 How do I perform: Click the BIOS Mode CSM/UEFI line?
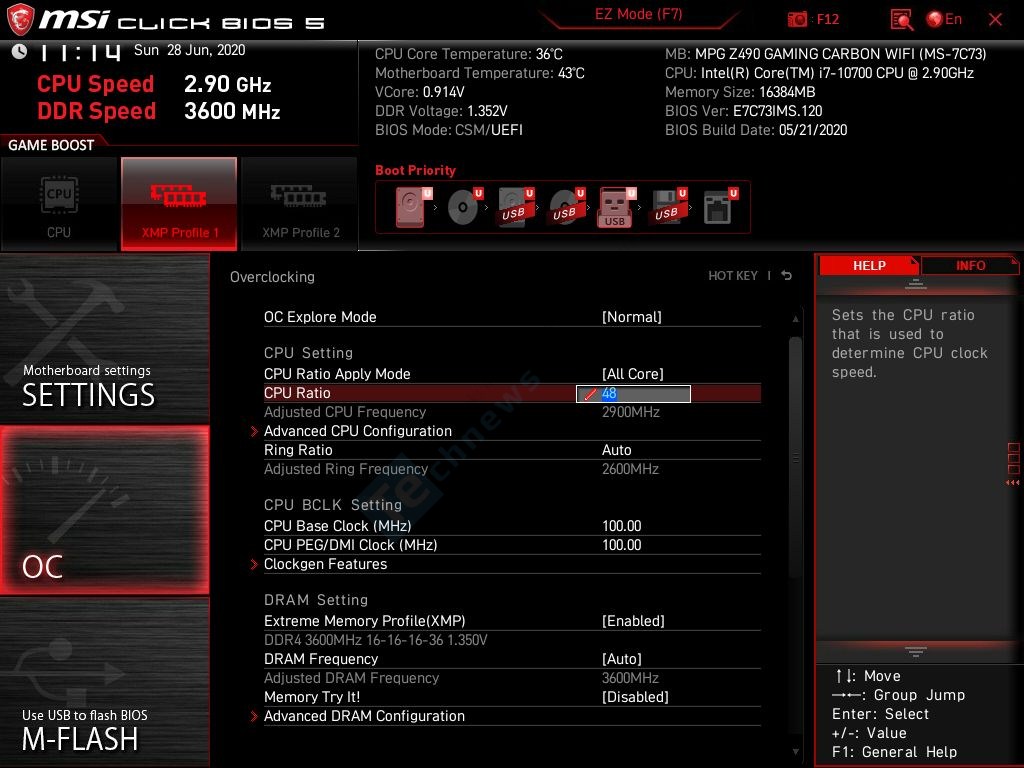point(449,130)
